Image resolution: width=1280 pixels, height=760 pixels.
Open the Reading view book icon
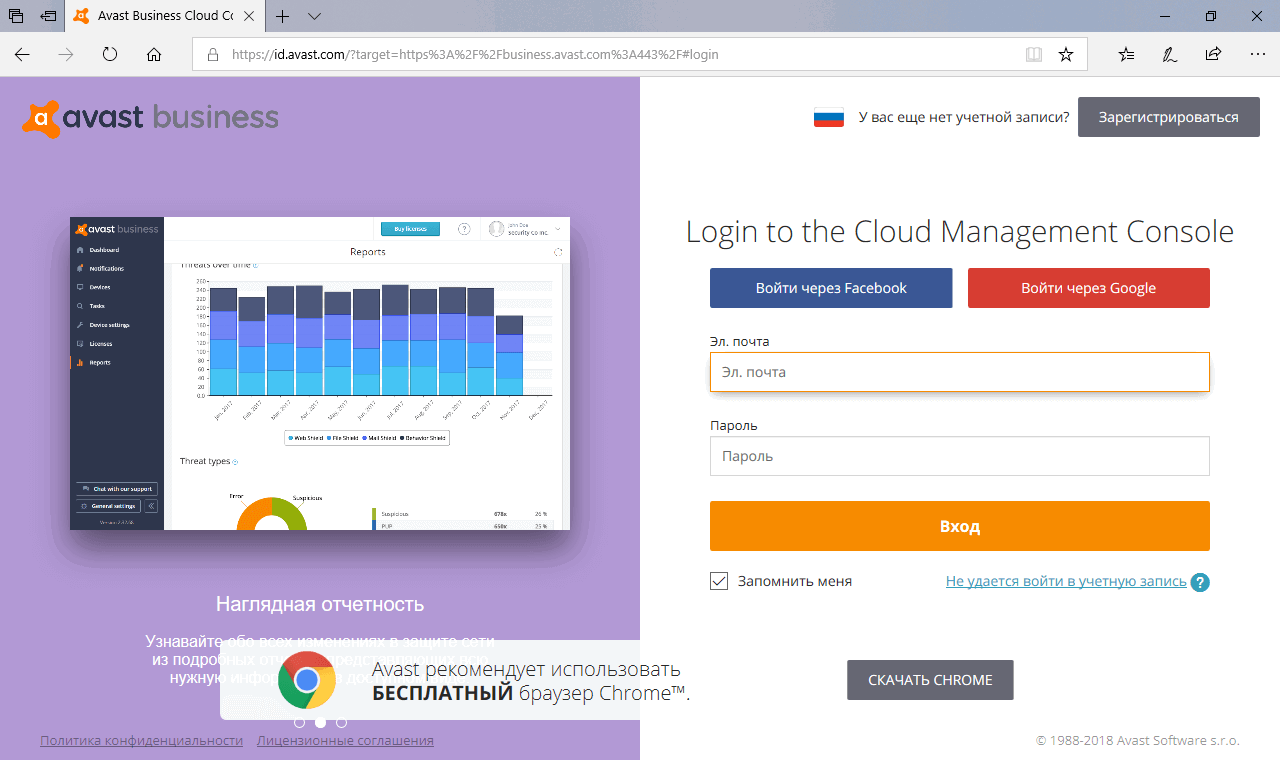tap(1034, 55)
